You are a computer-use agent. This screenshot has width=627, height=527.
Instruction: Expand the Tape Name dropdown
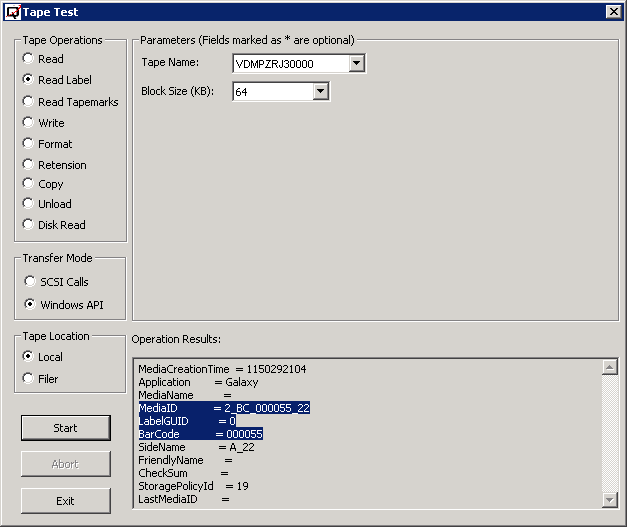[x=357, y=64]
